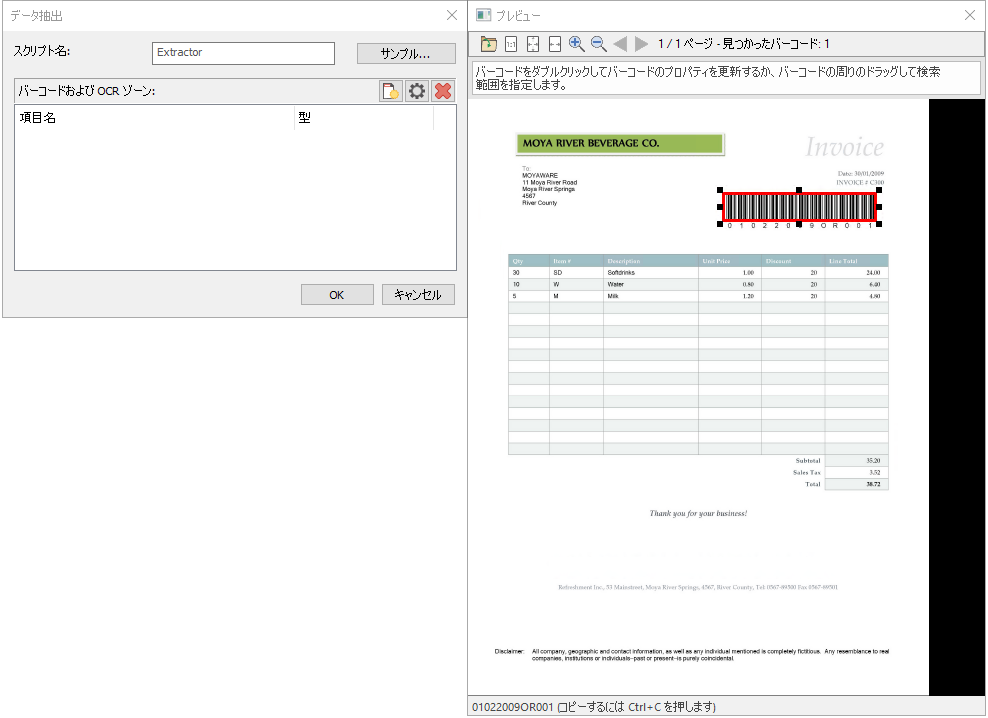
Task: Zoom in on the preview
Action: tap(577, 43)
